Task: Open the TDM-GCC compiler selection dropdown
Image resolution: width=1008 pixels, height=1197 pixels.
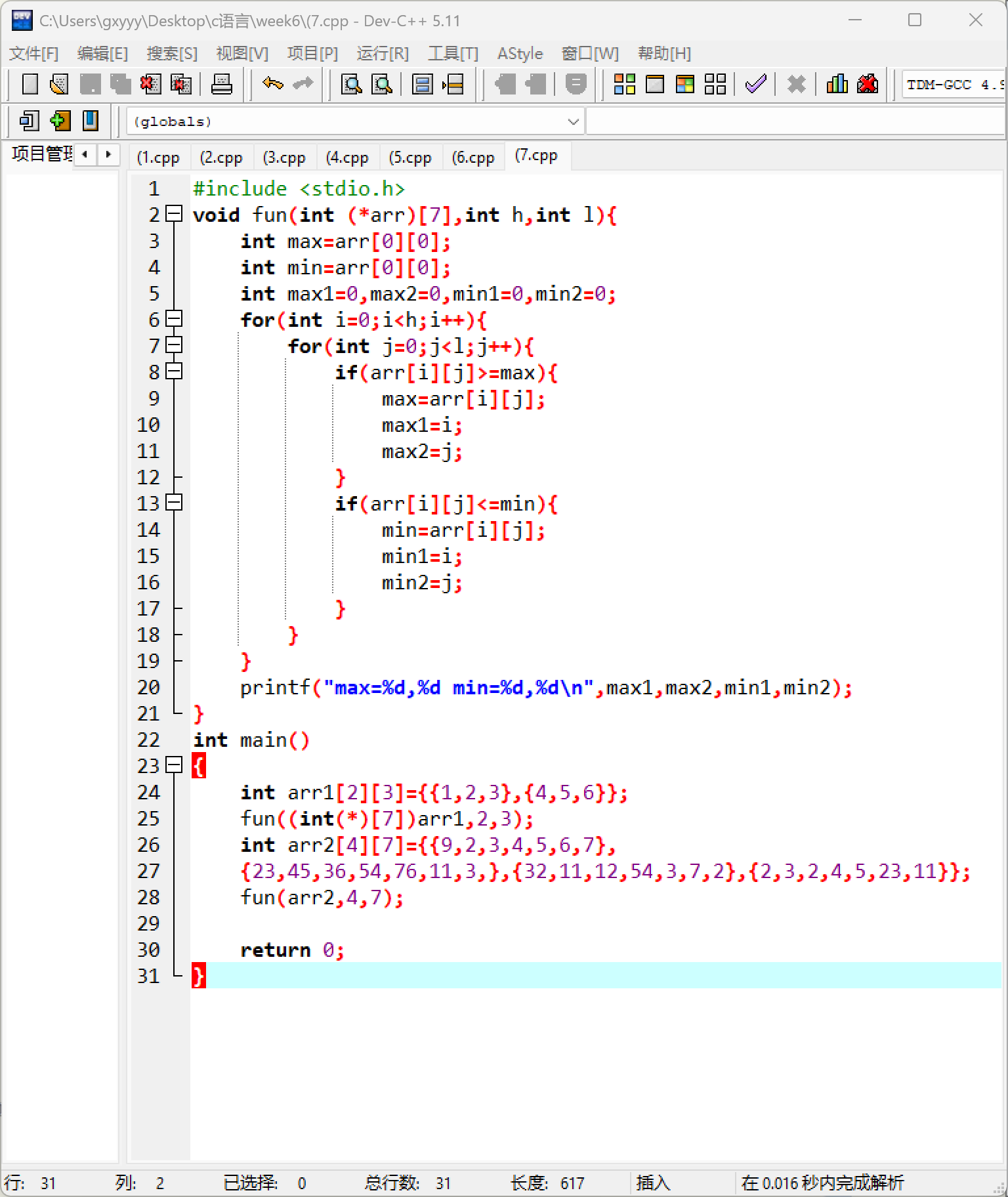Action: [x=954, y=84]
